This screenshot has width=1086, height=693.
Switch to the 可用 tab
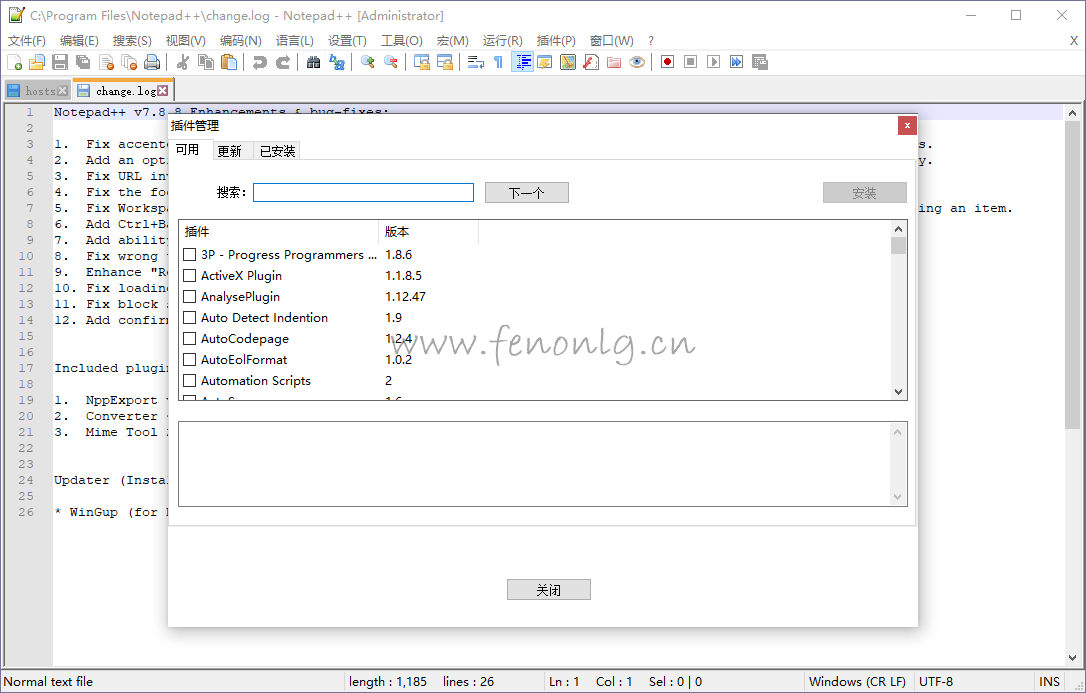[188, 150]
